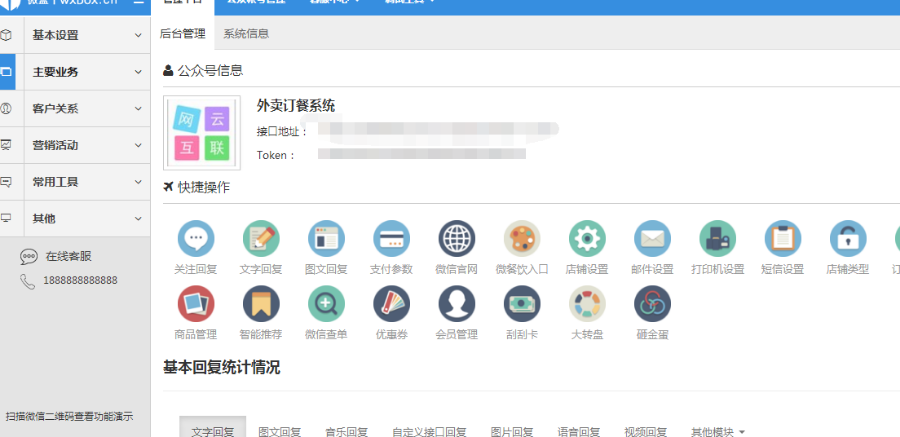
Task: Open the 其他模块 dropdown tab
Action: (x=717, y=431)
